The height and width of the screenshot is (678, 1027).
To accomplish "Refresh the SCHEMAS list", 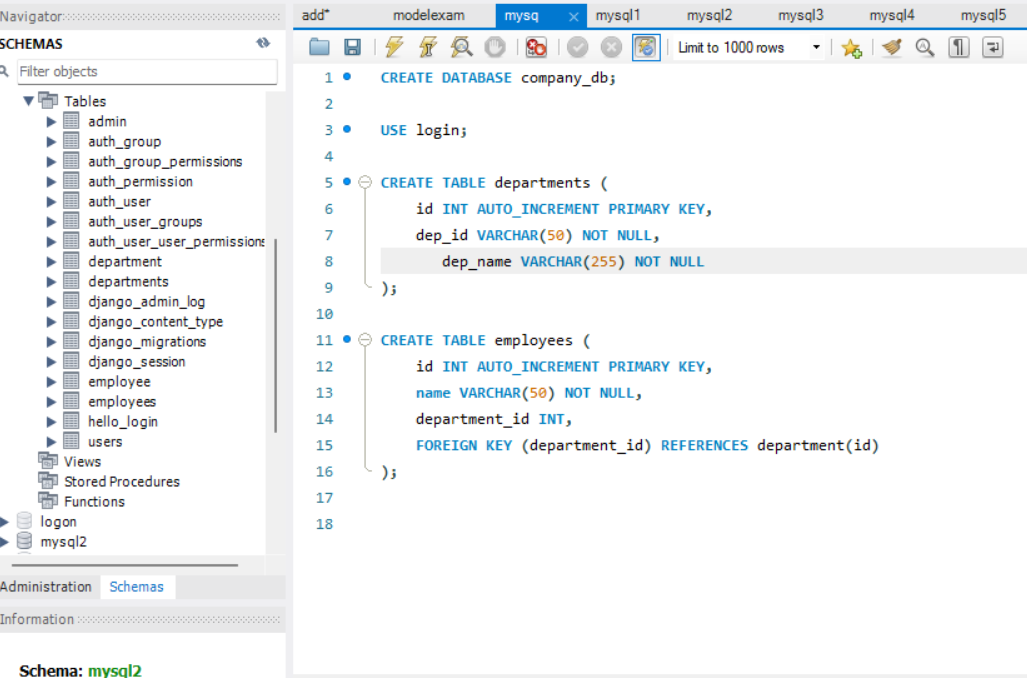I will (264, 43).
